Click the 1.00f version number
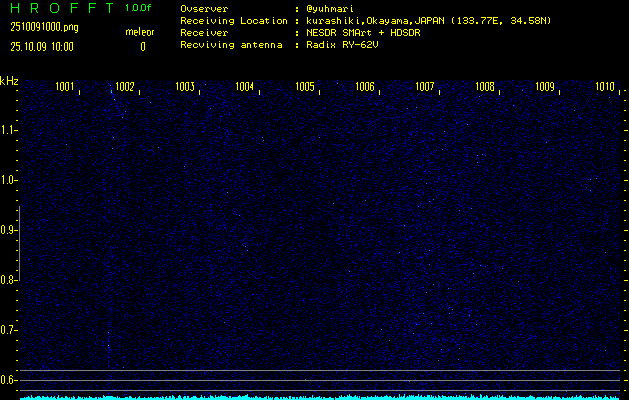 click(x=139, y=8)
